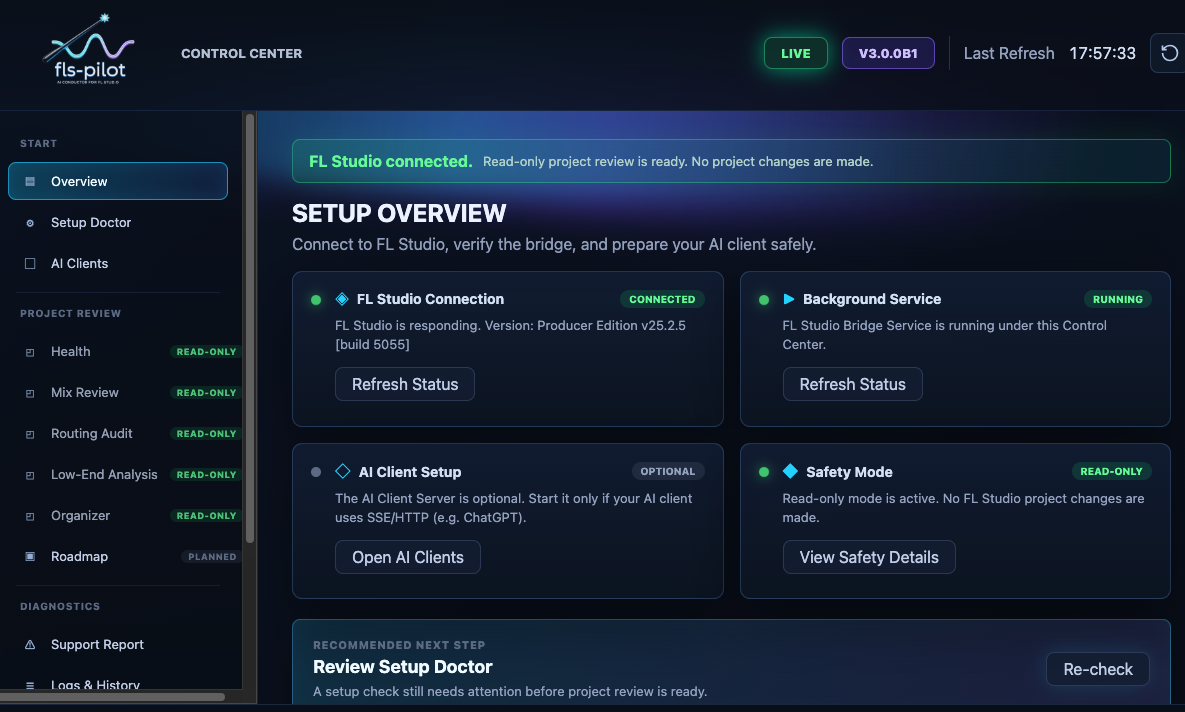
Task: Click the V3.0.0B1 version badge
Action: click(888, 53)
